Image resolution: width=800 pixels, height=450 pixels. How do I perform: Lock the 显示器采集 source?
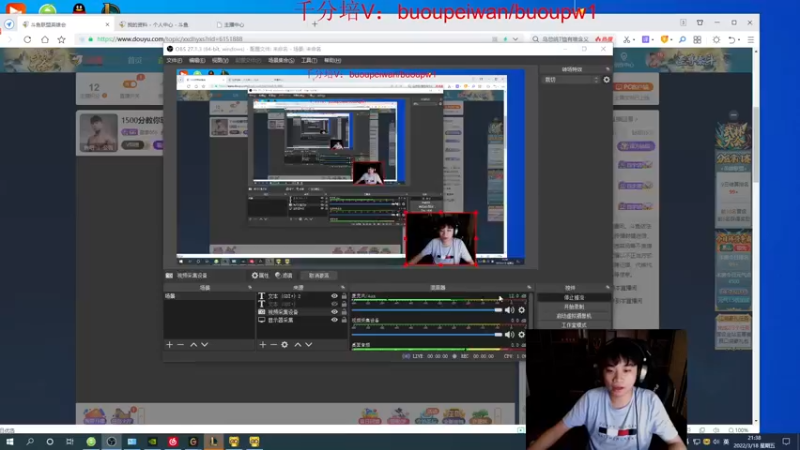(344, 320)
